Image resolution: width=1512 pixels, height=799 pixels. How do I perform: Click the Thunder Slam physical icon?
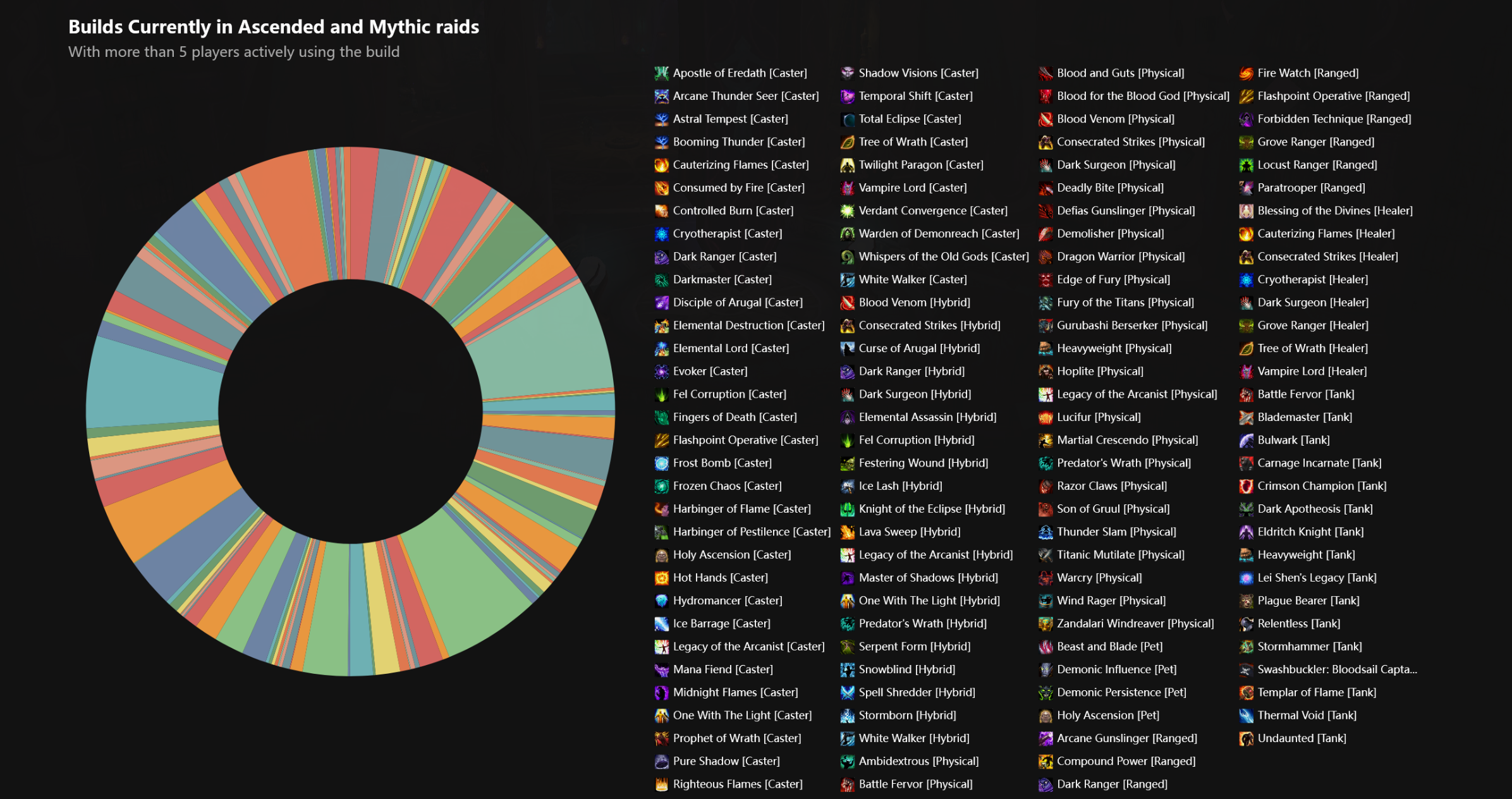pyautogui.click(x=1046, y=532)
